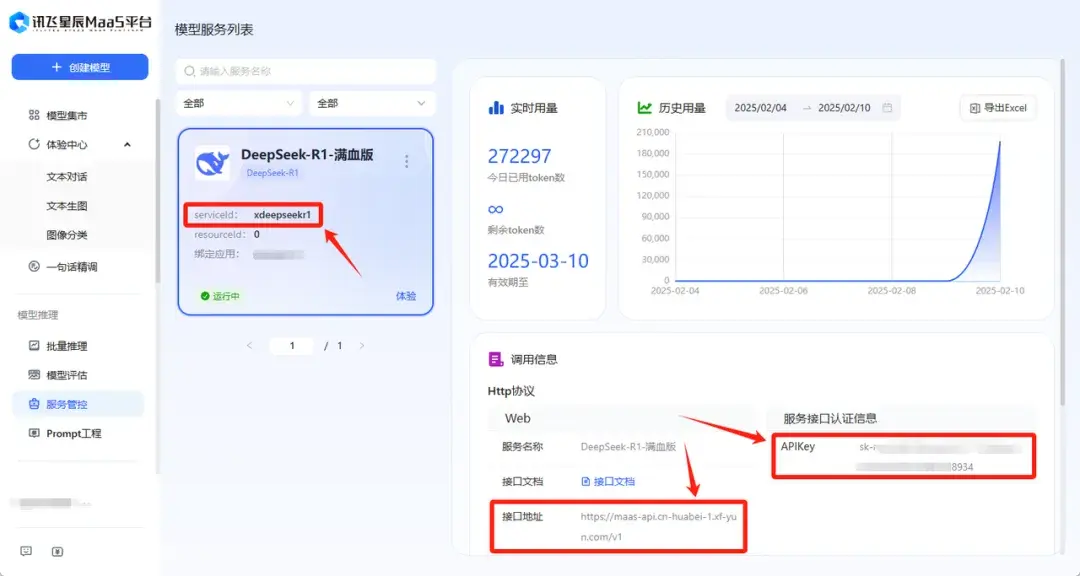The image size is (1080, 576).
Task: Click the DeepSeek whale logo
Action: [213, 163]
